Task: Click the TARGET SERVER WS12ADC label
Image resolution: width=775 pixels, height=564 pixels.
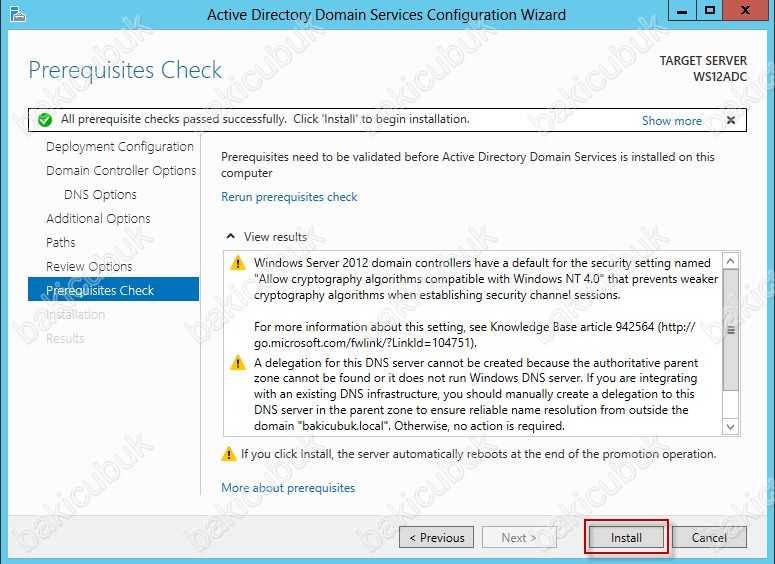Action: point(703,69)
